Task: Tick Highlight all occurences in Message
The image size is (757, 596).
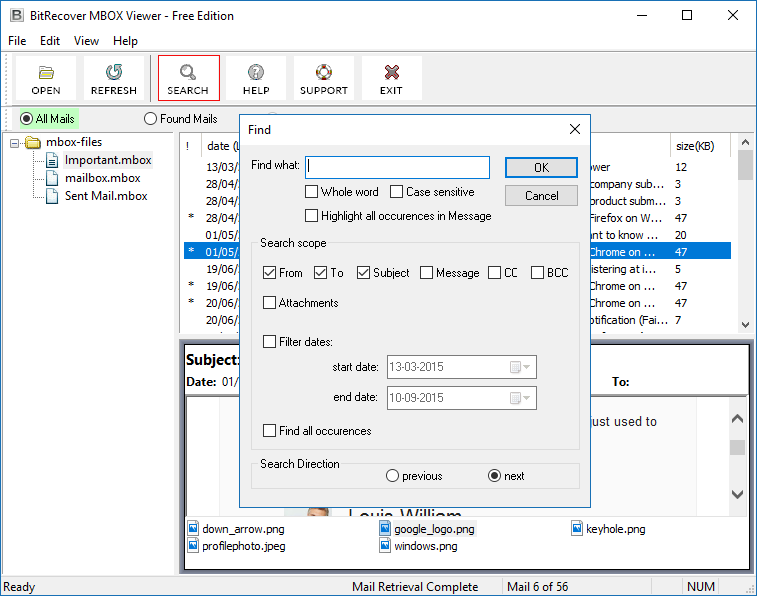Action: [x=311, y=215]
